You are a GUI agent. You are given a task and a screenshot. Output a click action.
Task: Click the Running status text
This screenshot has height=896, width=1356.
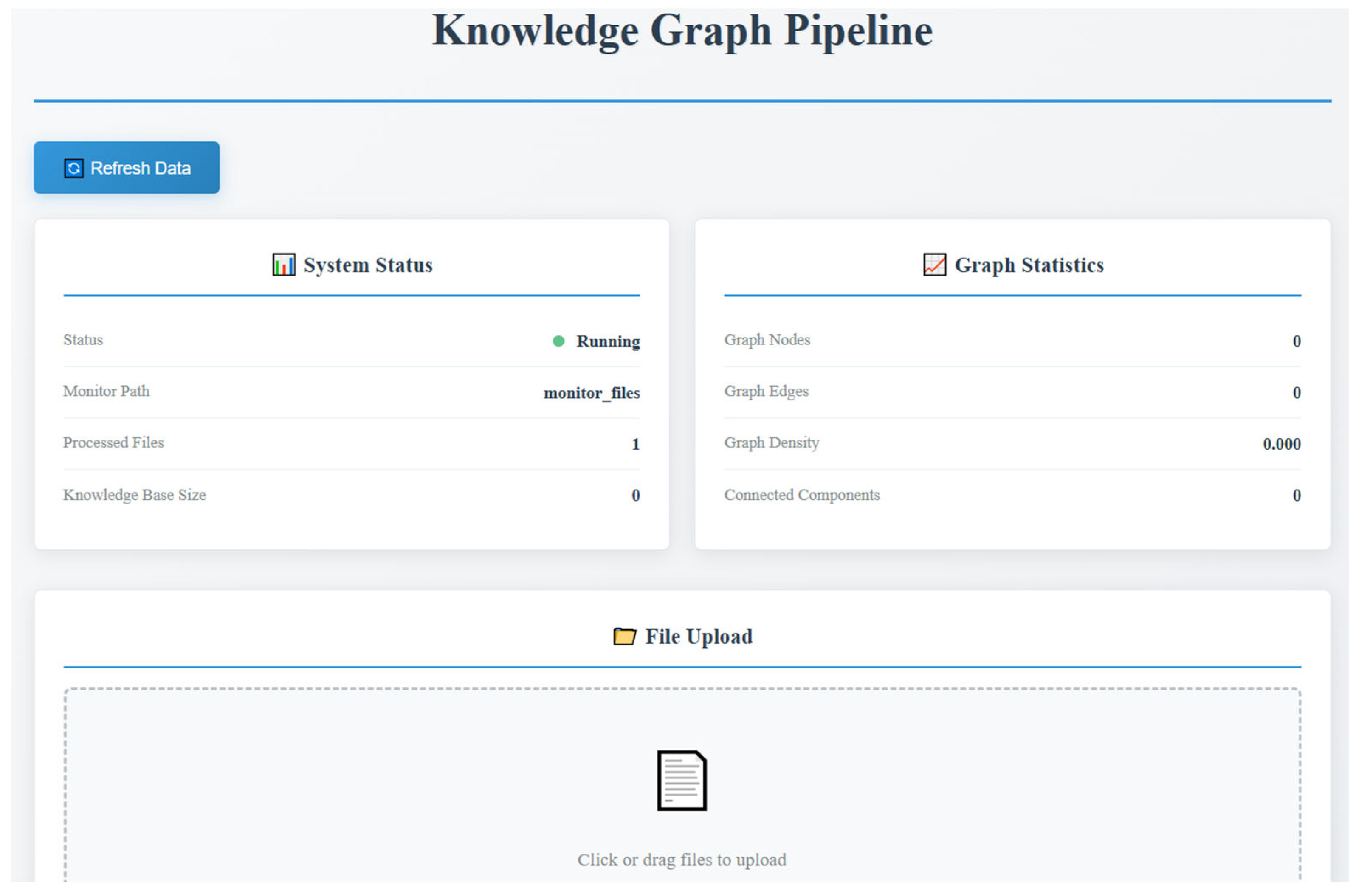607,342
